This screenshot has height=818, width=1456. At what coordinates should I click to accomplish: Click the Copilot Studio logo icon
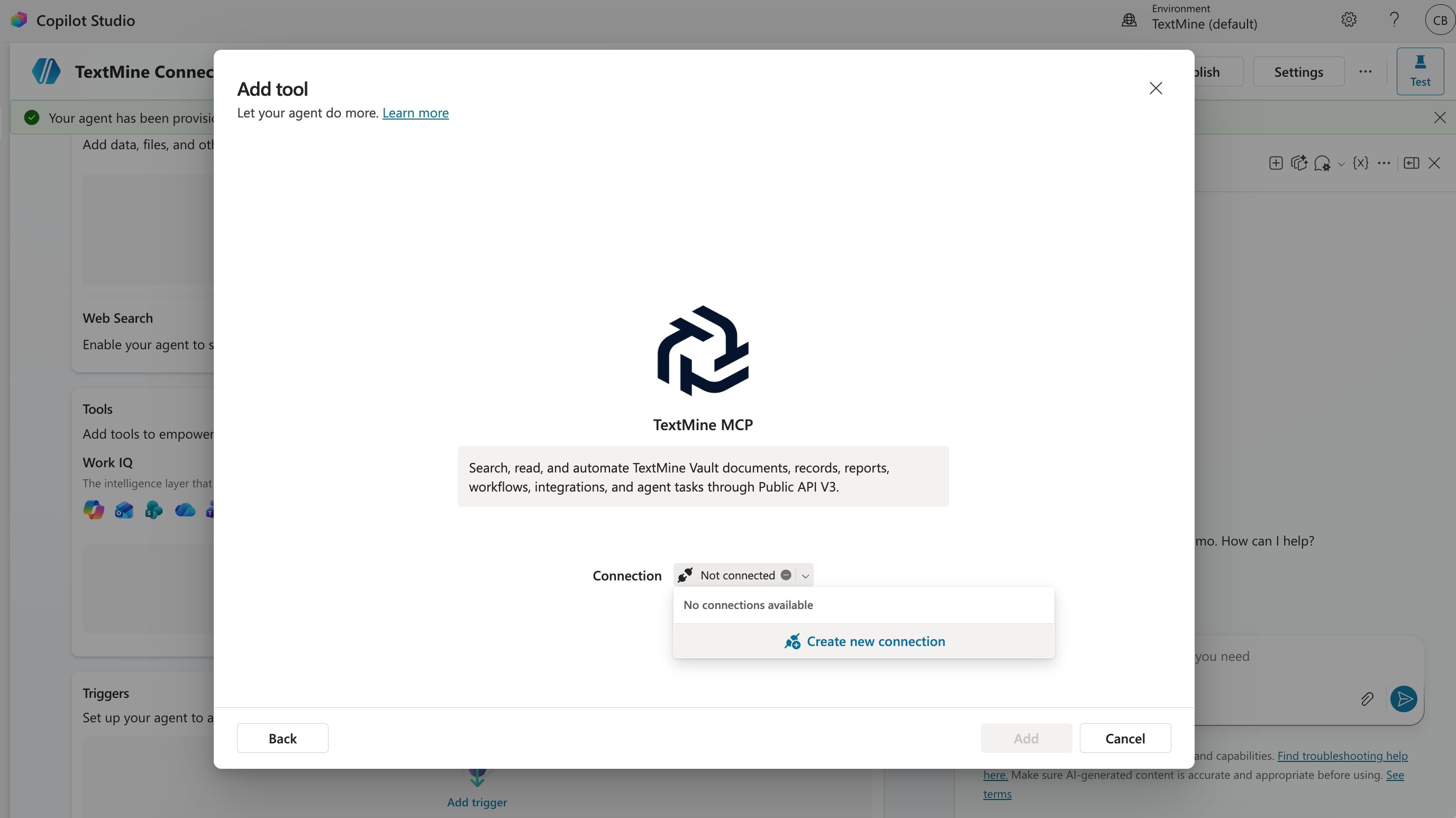click(x=19, y=20)
